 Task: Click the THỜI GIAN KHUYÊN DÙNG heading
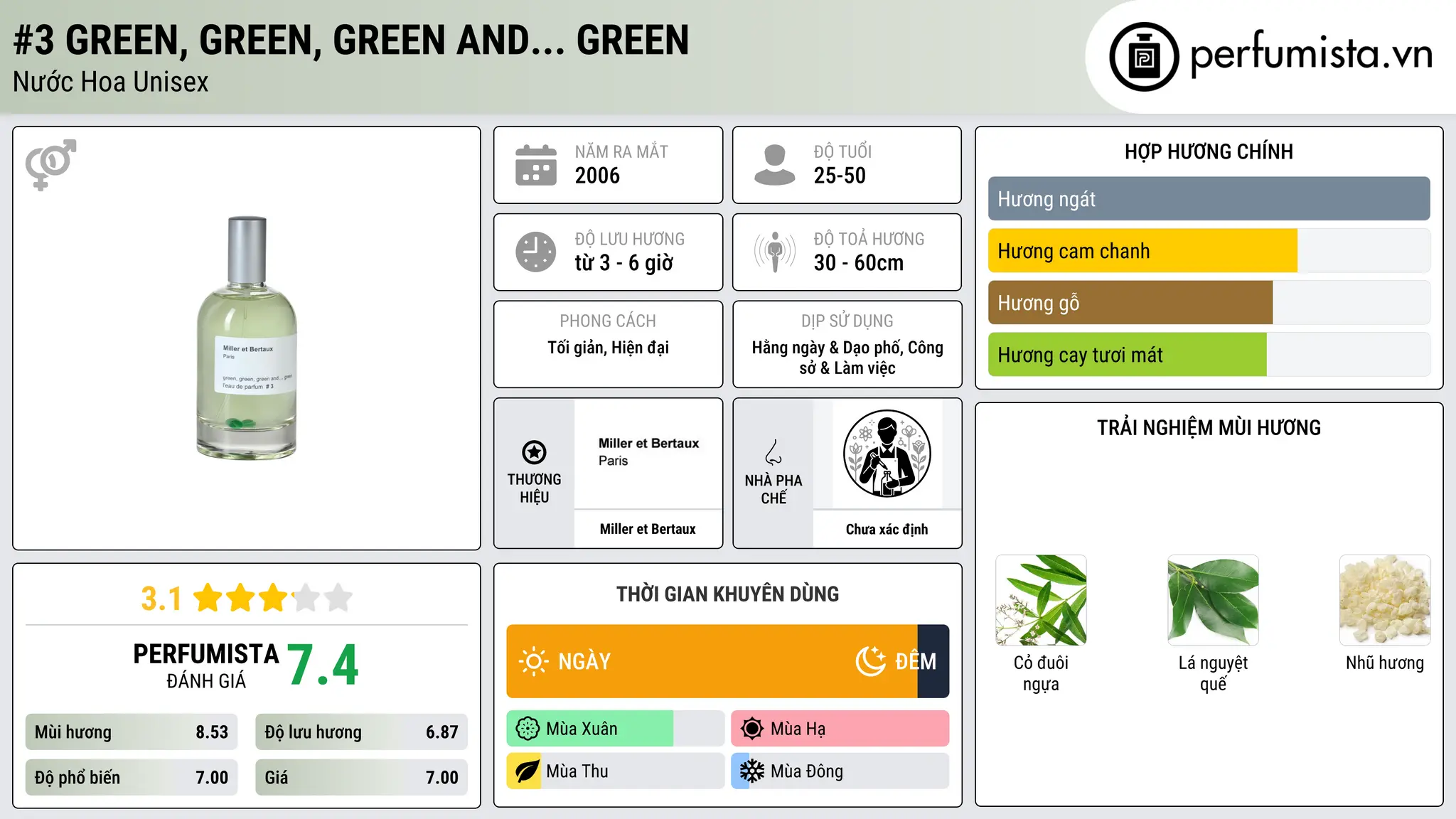727,594
